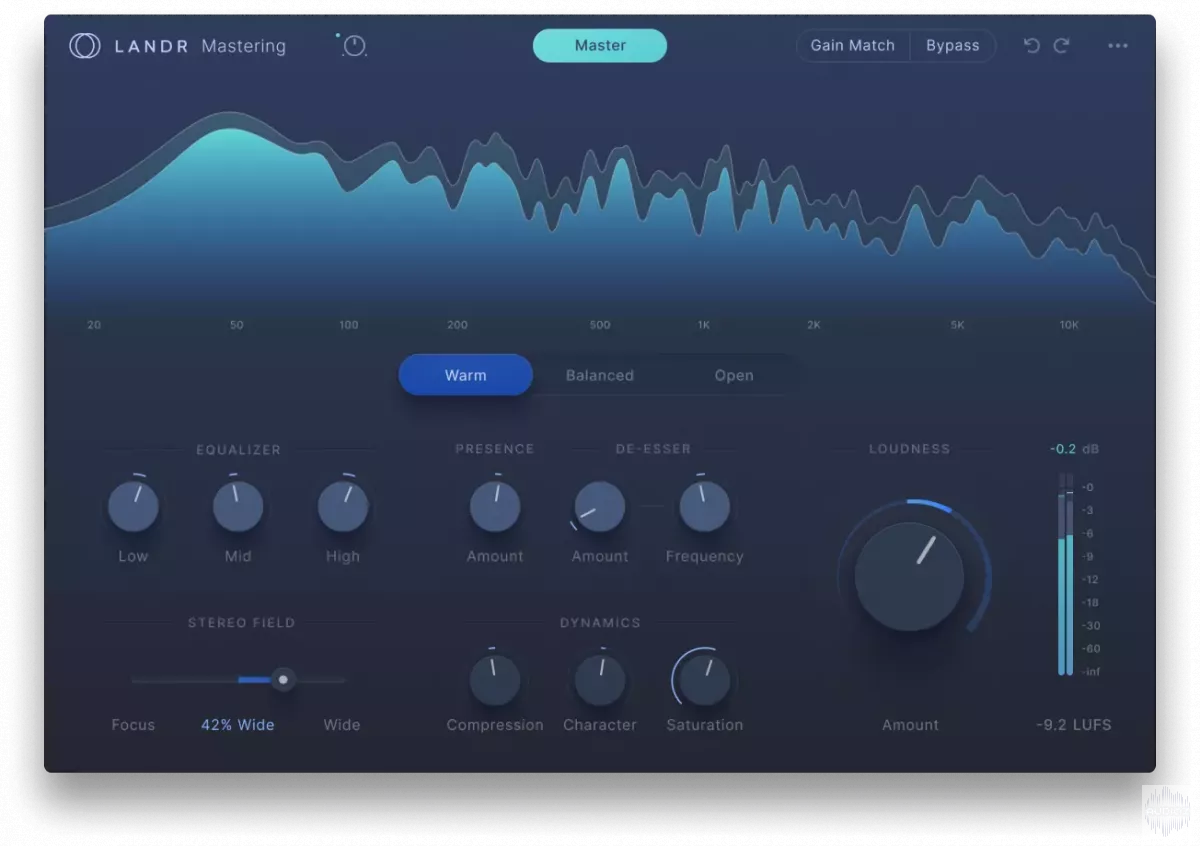Select the Balanced style

tap(600, 375)
